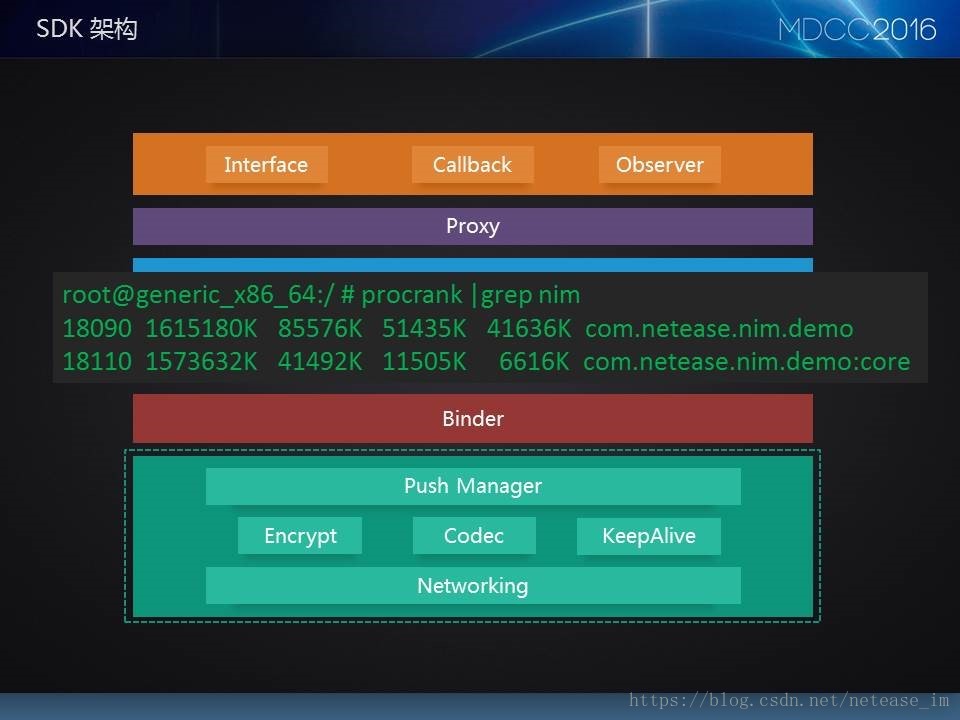
Task: Click the value 85576K
Action: tap(320, 329)
